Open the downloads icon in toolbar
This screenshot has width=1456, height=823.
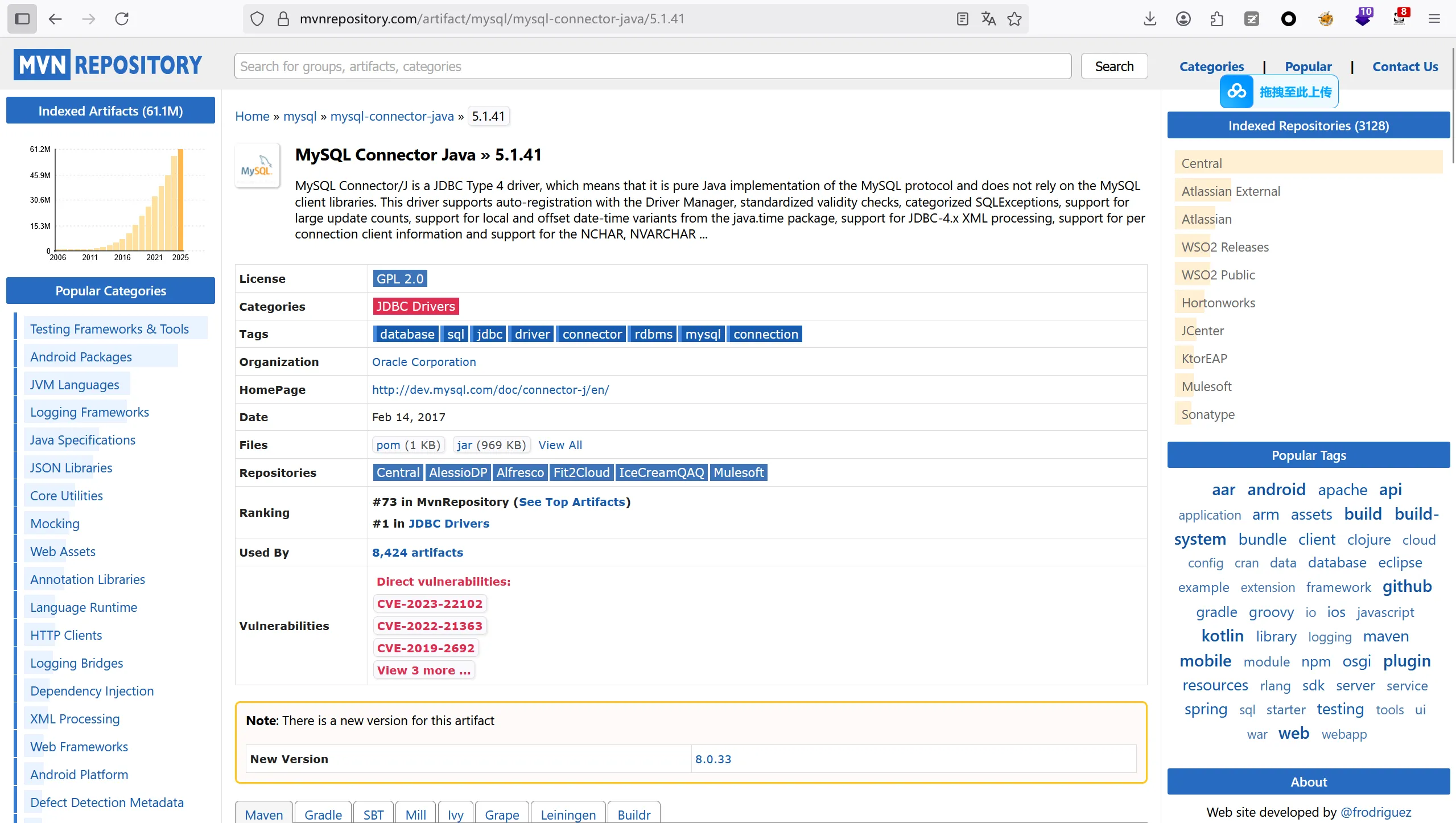point(1150,19)
